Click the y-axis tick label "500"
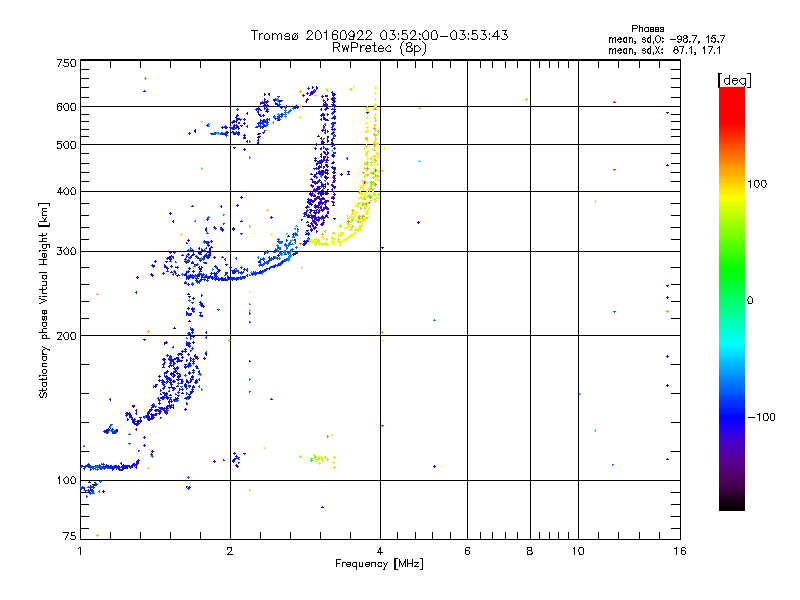 point(66,145)
